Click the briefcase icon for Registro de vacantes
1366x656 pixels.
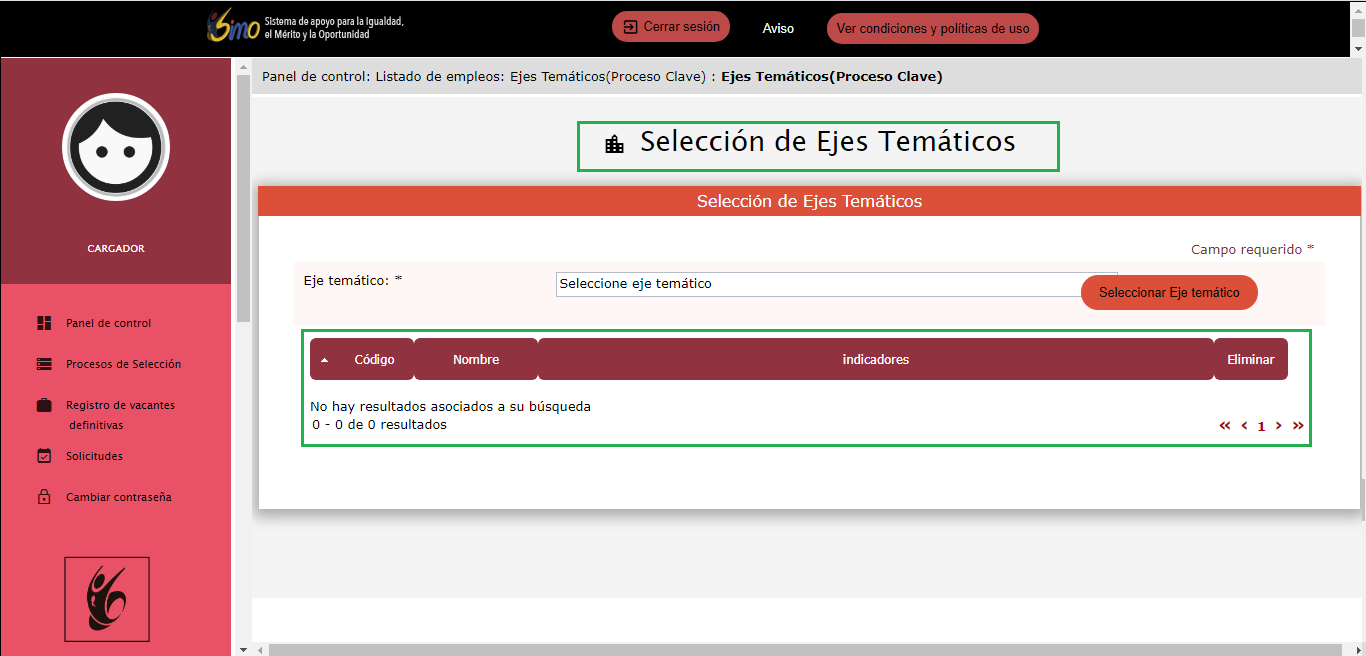coord(44,405)
